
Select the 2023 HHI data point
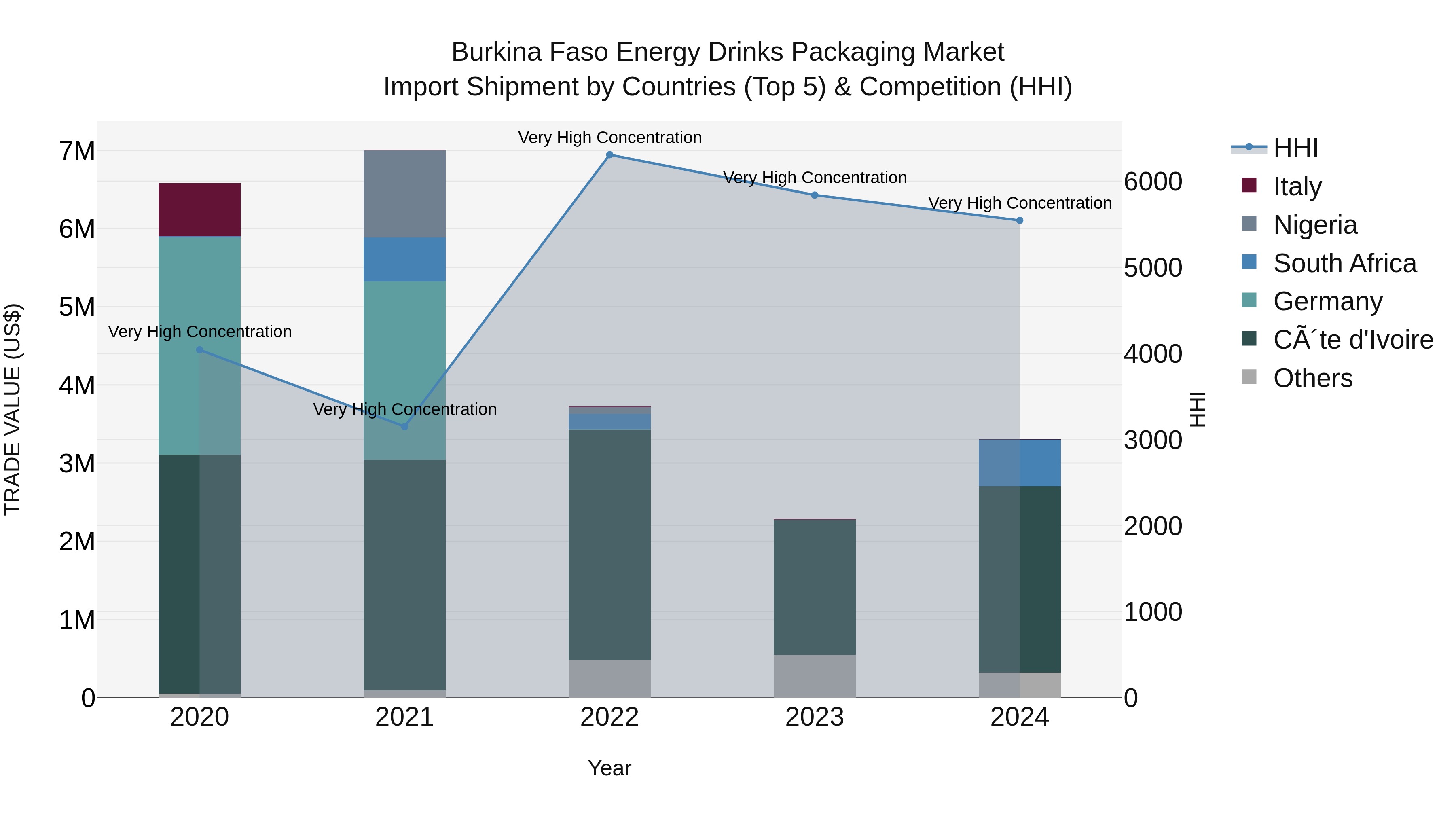[815, 195]
